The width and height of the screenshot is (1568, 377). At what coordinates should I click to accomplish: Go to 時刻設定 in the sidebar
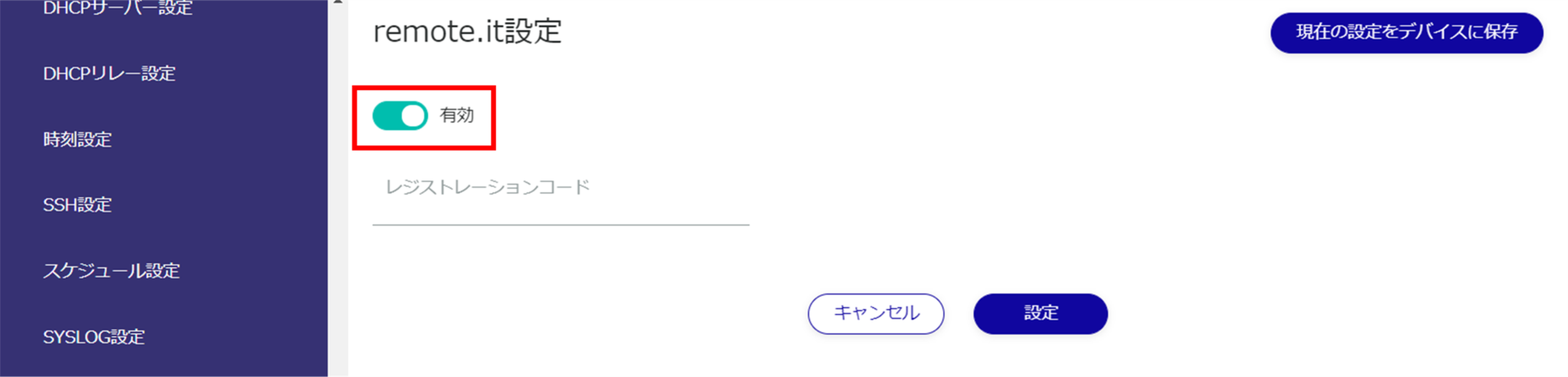[x=77, y=139]
